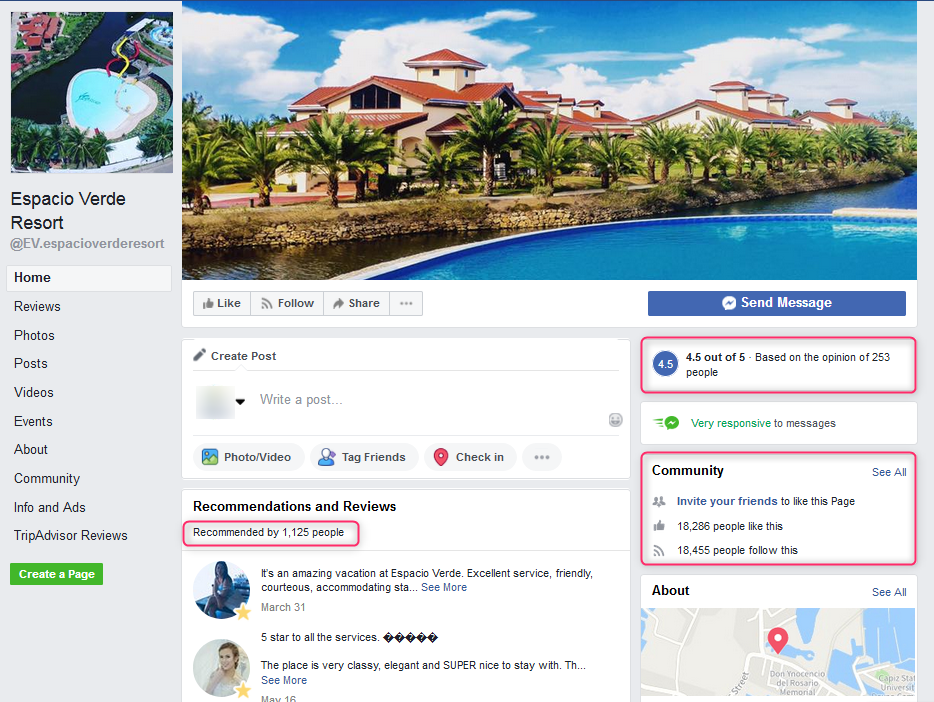
Task: Click the Recommendations and Reviews heading
Action: 294,506
